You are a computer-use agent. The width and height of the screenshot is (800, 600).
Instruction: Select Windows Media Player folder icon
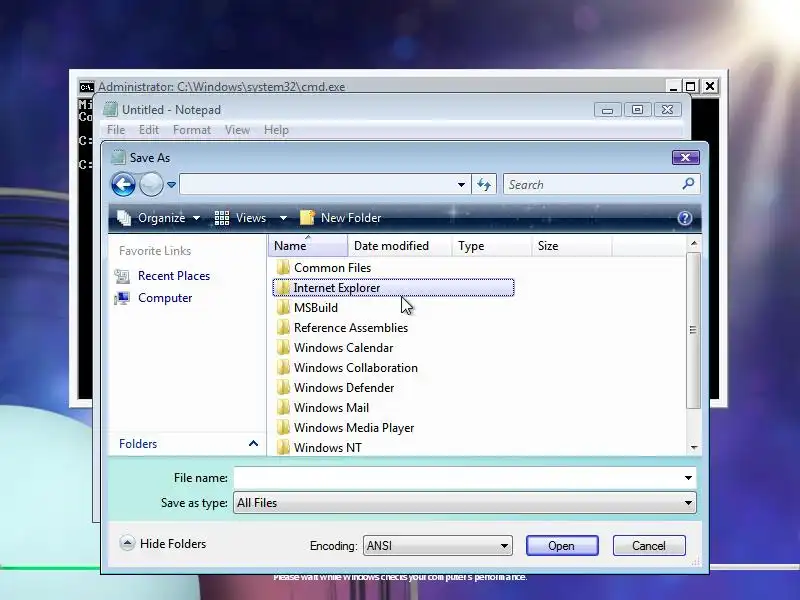tap(283, 428)
